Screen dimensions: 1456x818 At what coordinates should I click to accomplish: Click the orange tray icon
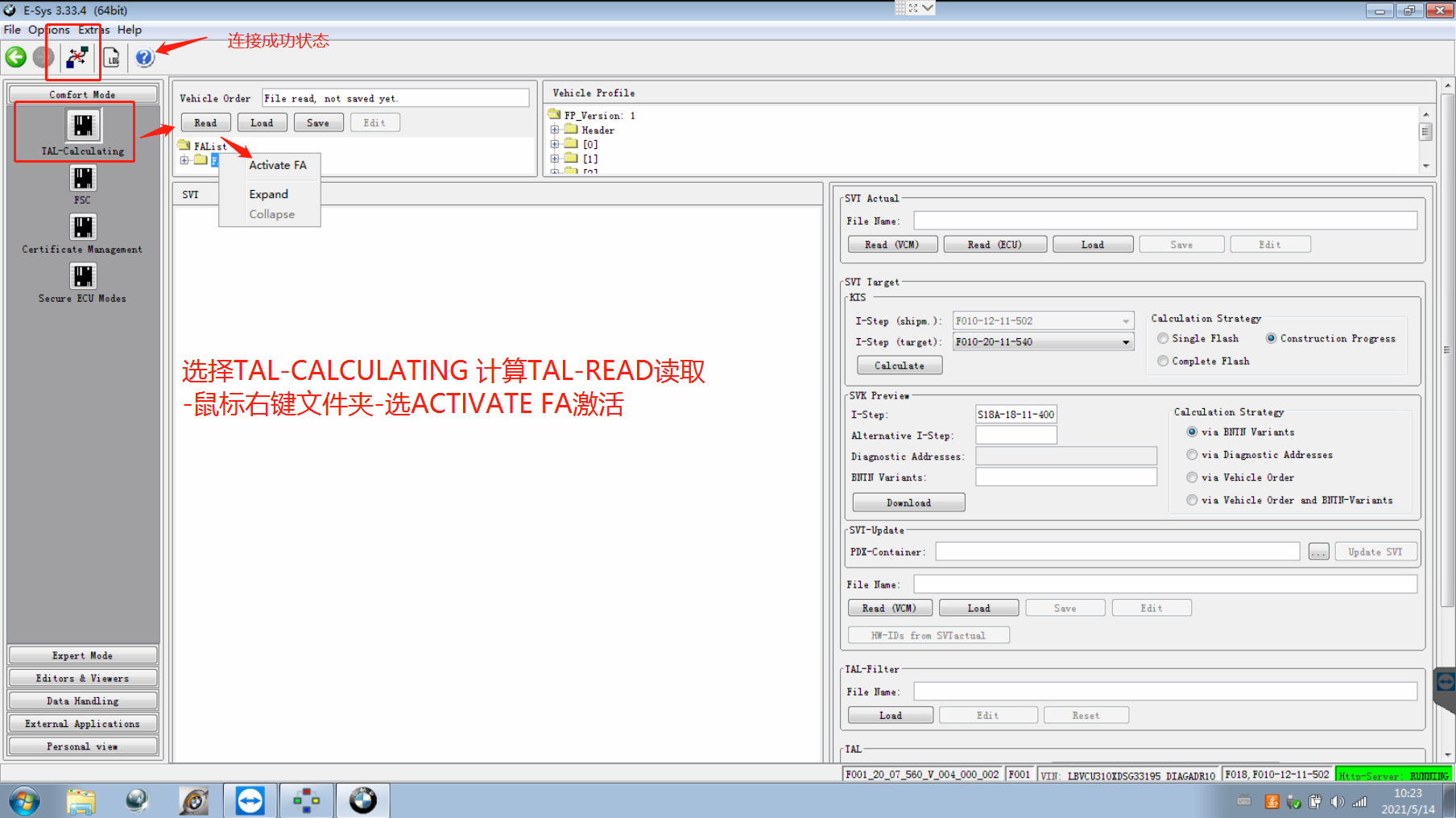pyautogui.click(x=1272, y=801)
